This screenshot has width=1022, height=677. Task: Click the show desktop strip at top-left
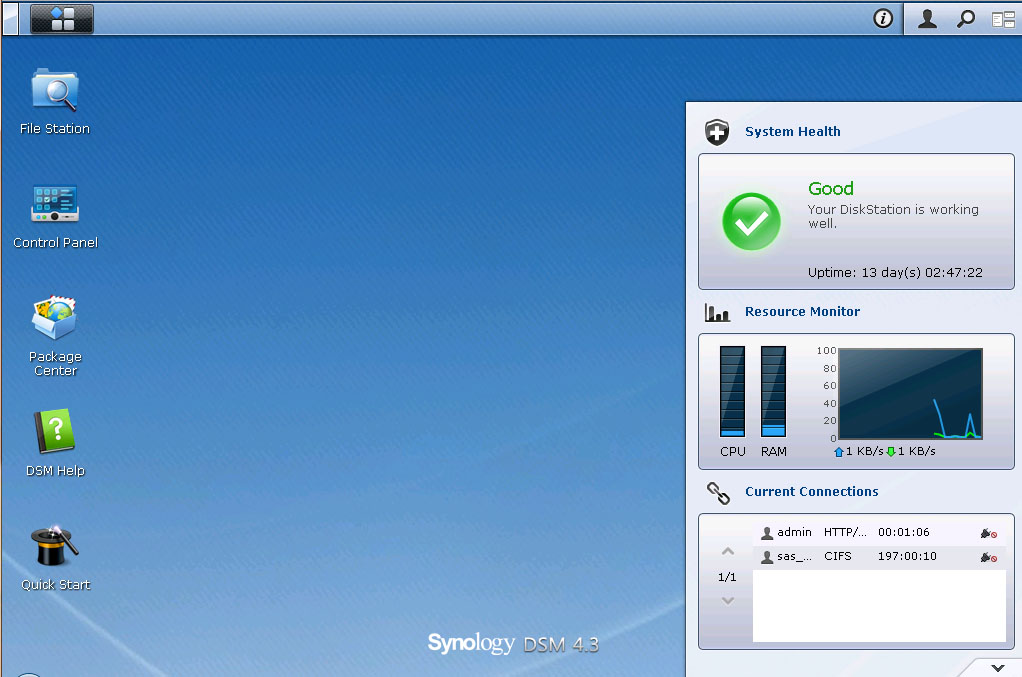coord(10,19)
